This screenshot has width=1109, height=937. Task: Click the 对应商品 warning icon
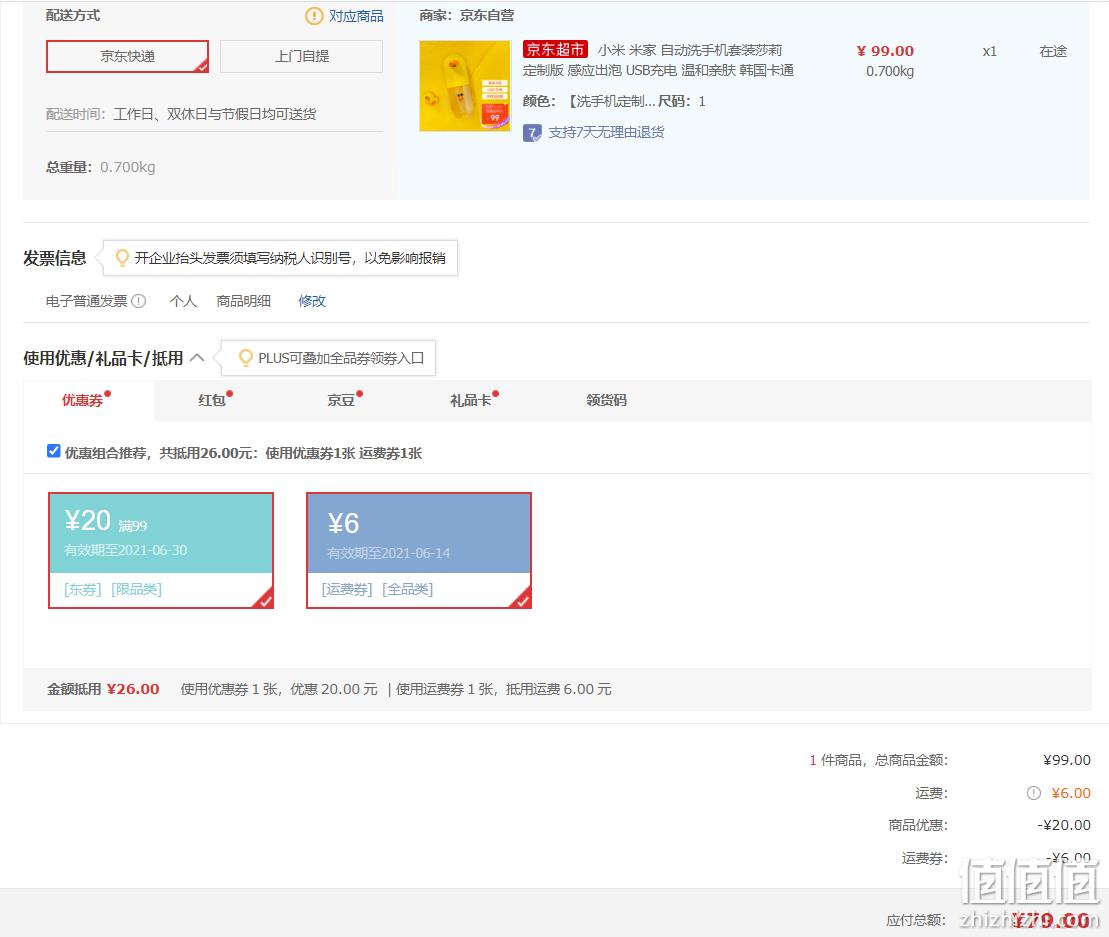(314, 16)
